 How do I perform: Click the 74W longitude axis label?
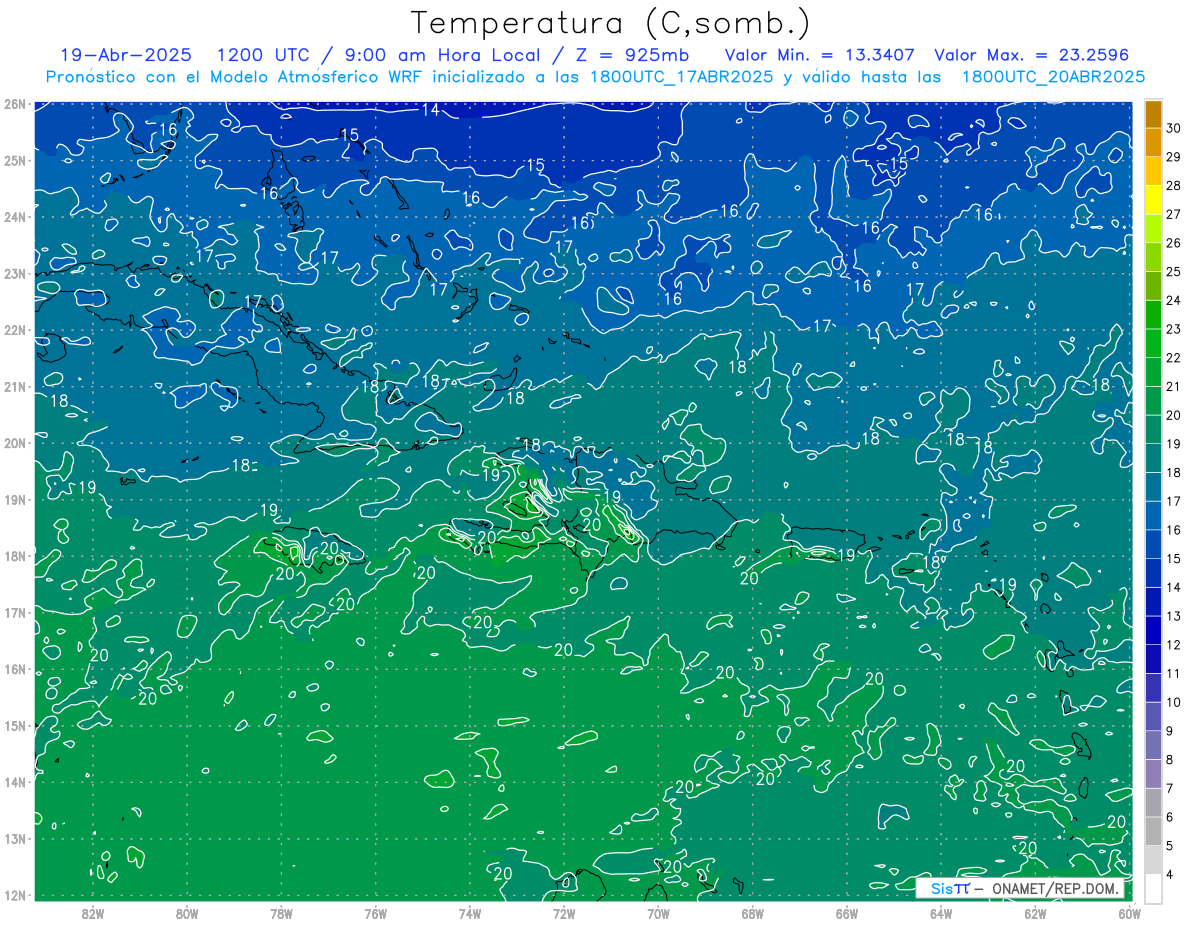point(469,913)
